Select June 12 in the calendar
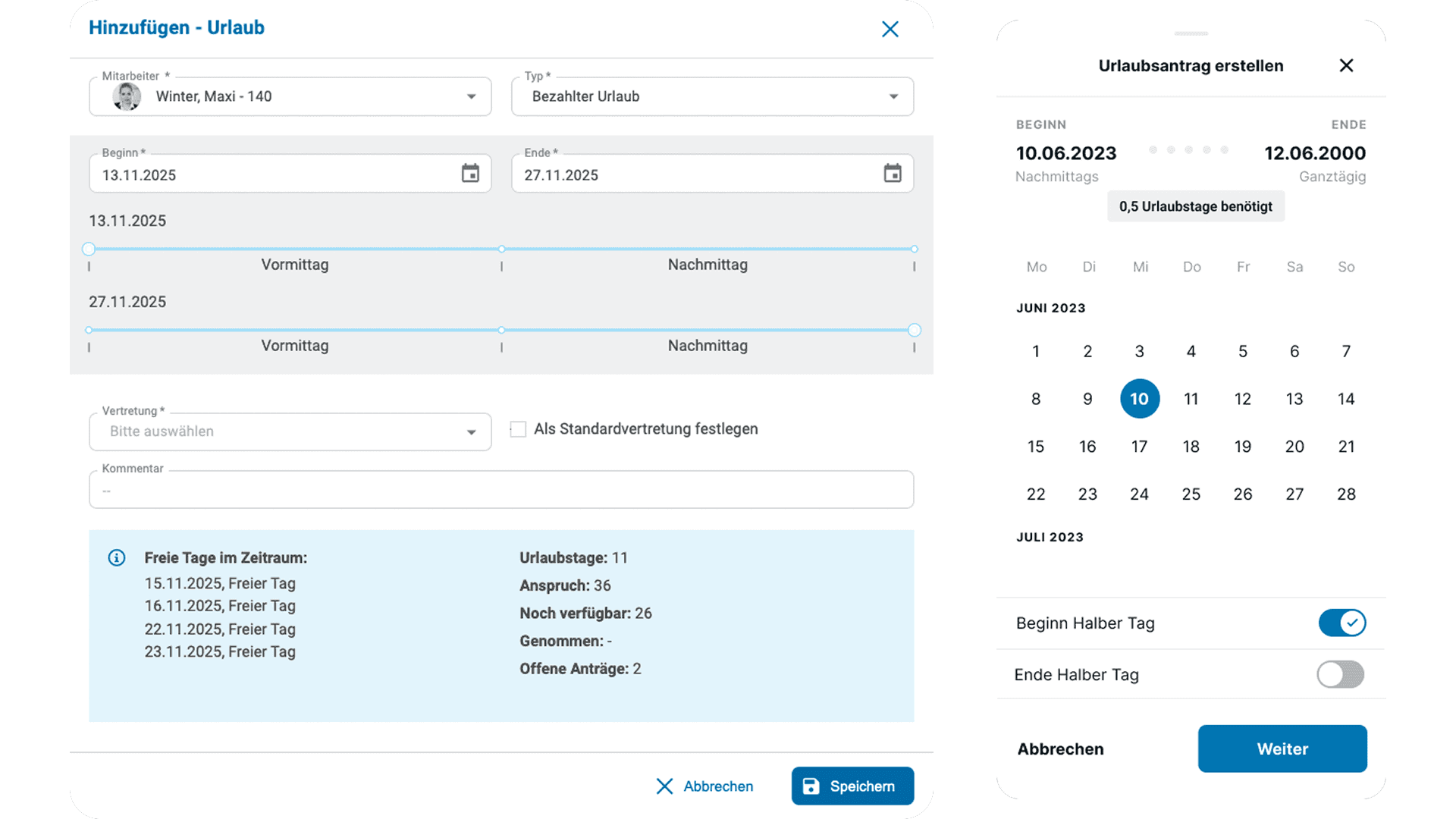Image resolution: width=1456 pixels, height=819 pixels. click(1242, 399)
